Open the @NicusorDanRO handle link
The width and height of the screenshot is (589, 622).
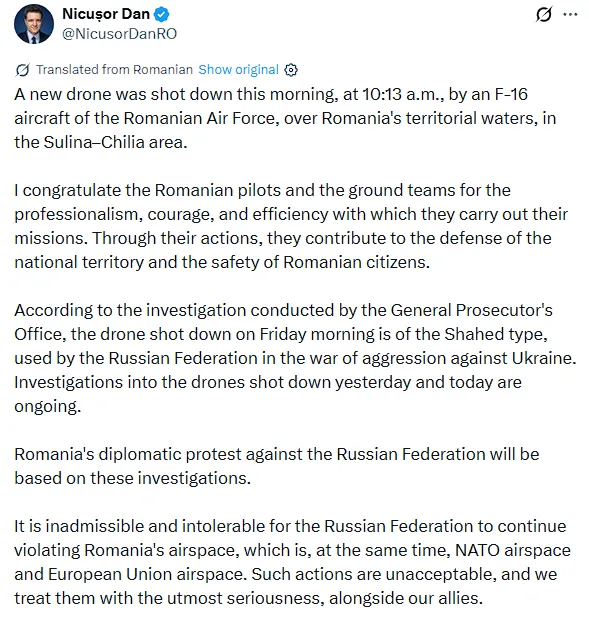click(x=119, y=34)
